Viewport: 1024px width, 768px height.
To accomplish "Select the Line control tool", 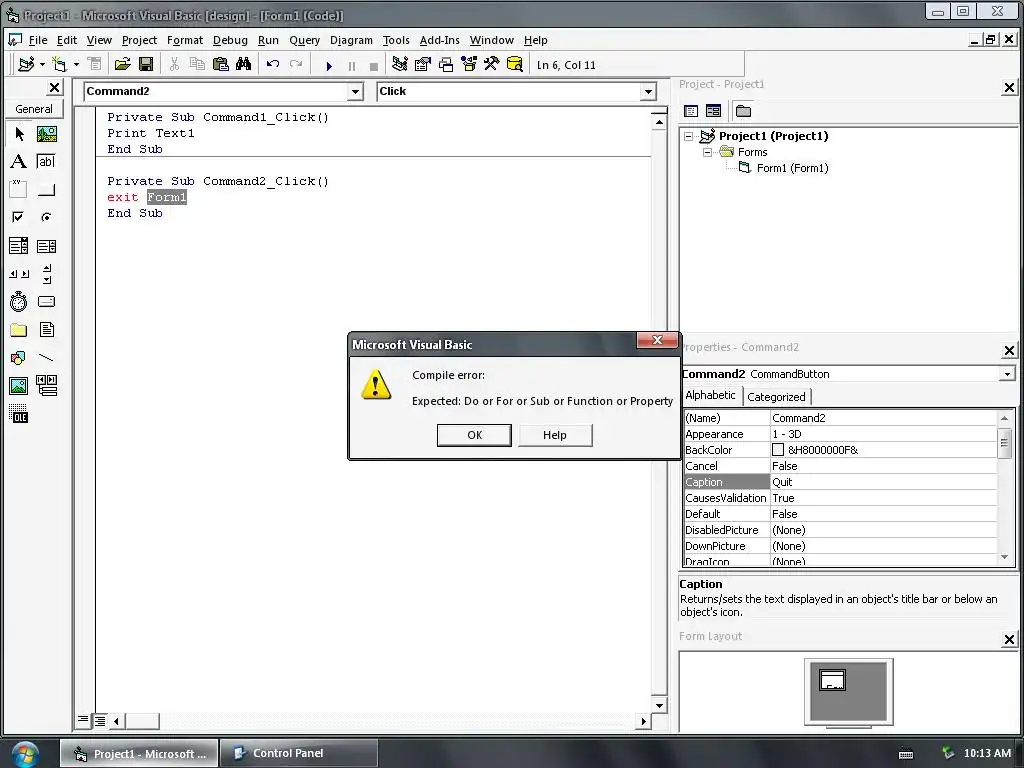I will [x=46, y=358].
